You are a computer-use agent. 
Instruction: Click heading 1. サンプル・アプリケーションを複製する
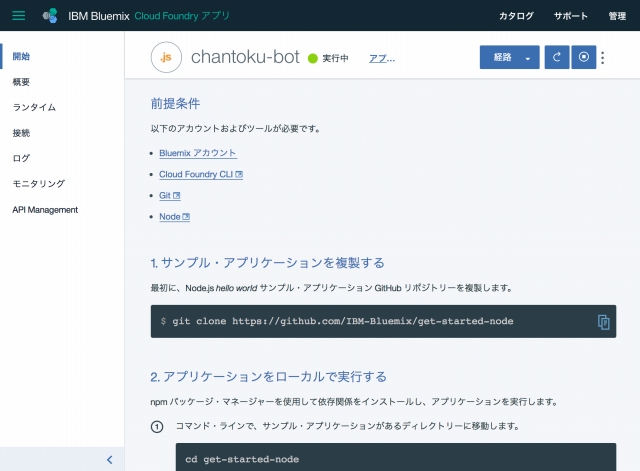268,262
